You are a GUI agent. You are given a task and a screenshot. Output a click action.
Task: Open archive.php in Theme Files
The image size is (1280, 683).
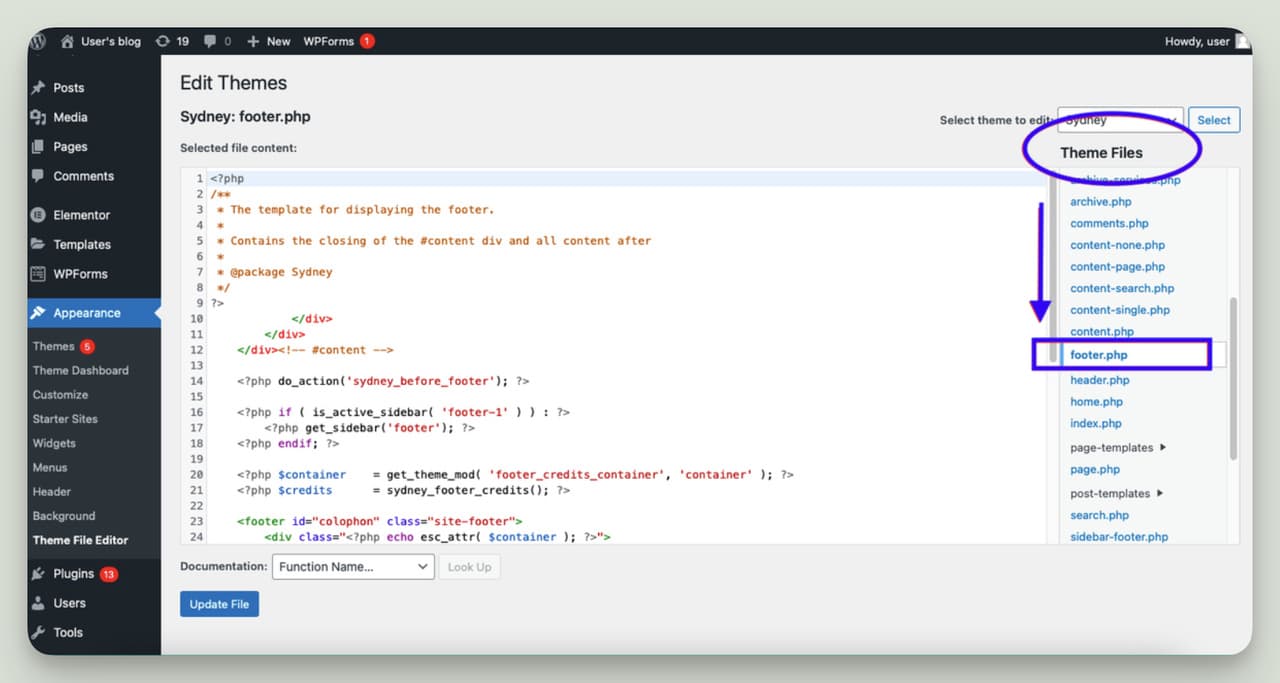pos(1101,202)
